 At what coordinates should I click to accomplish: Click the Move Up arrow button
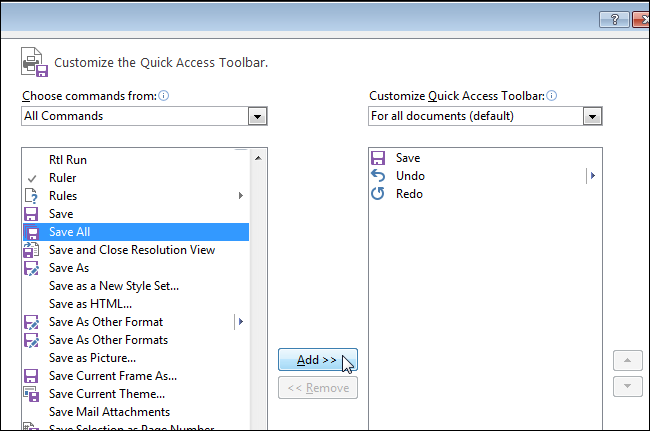point(628,360)
